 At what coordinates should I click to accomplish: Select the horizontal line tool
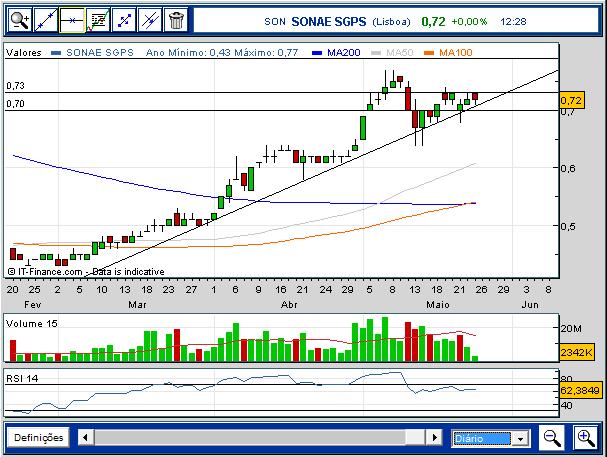point(72,20)
